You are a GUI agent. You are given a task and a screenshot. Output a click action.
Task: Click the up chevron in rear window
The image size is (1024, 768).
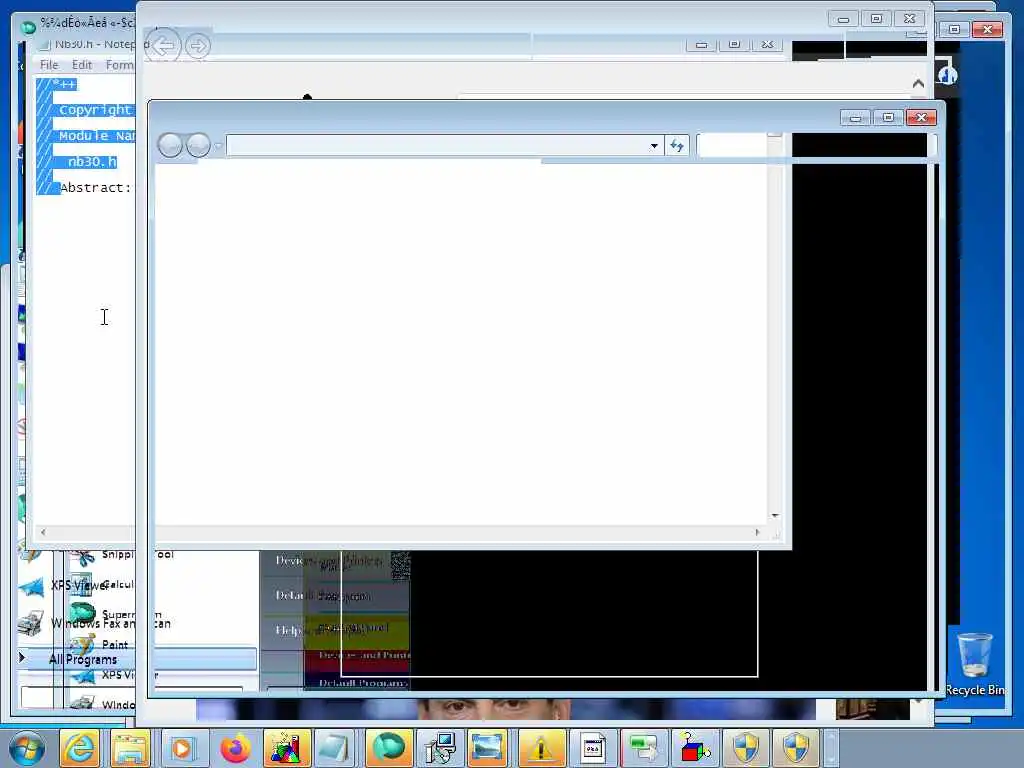coord(918,84)
